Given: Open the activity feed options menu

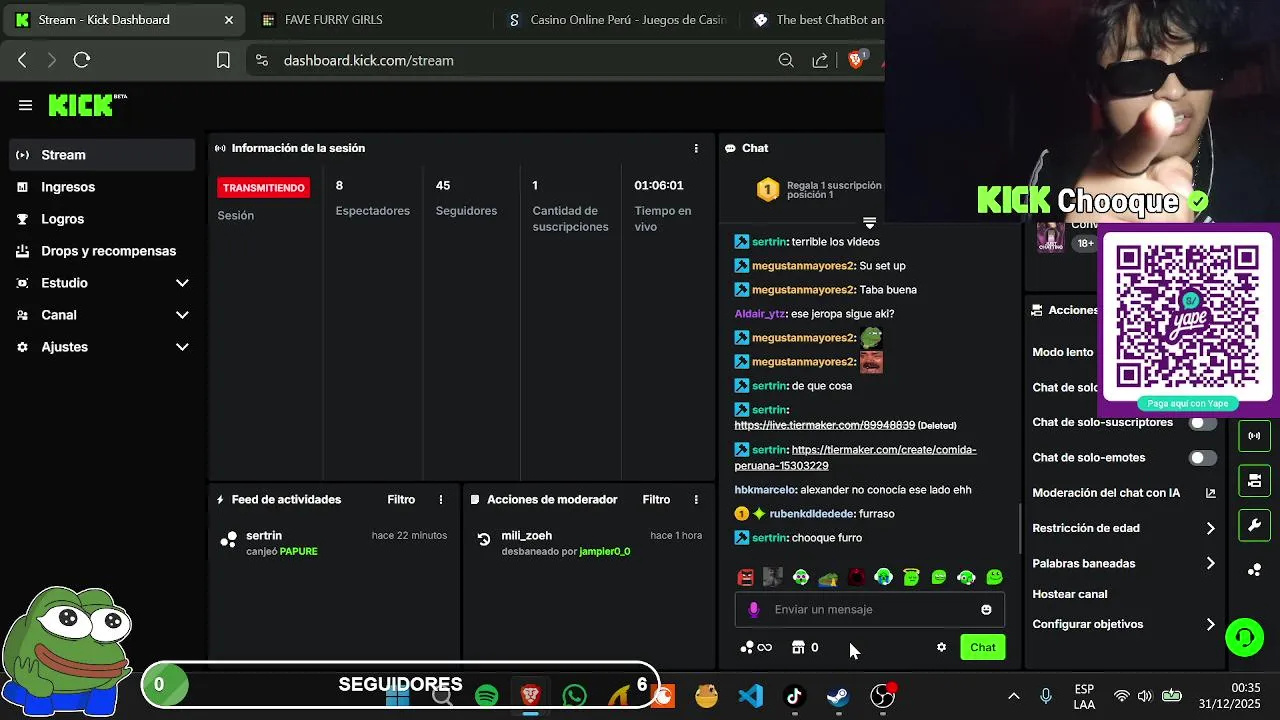Looking at the screenshot, I should (441, 500).
